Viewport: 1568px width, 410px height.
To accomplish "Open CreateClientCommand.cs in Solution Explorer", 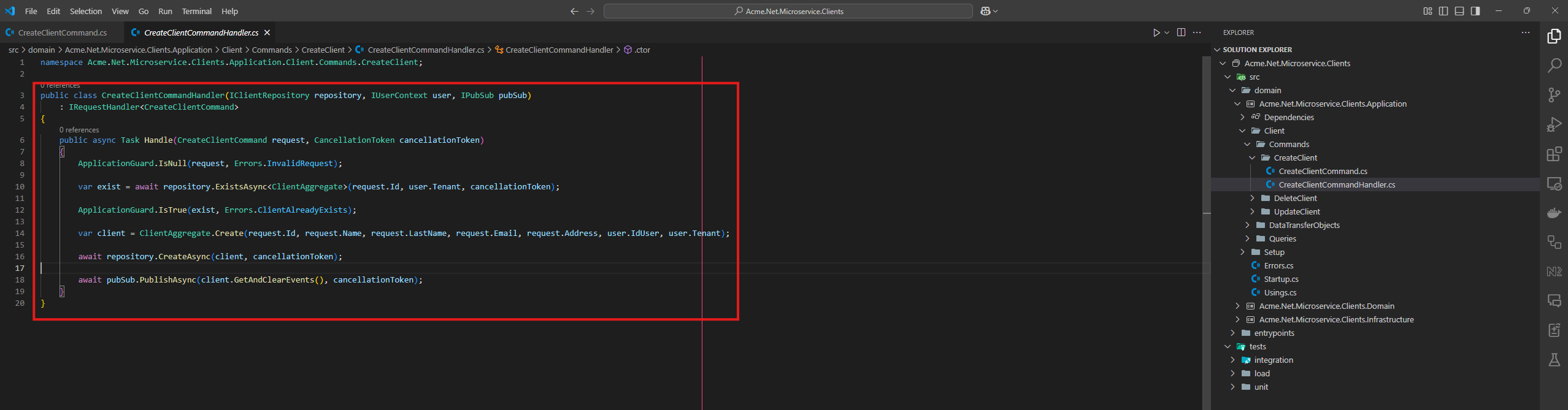I will click(1323, 171).
